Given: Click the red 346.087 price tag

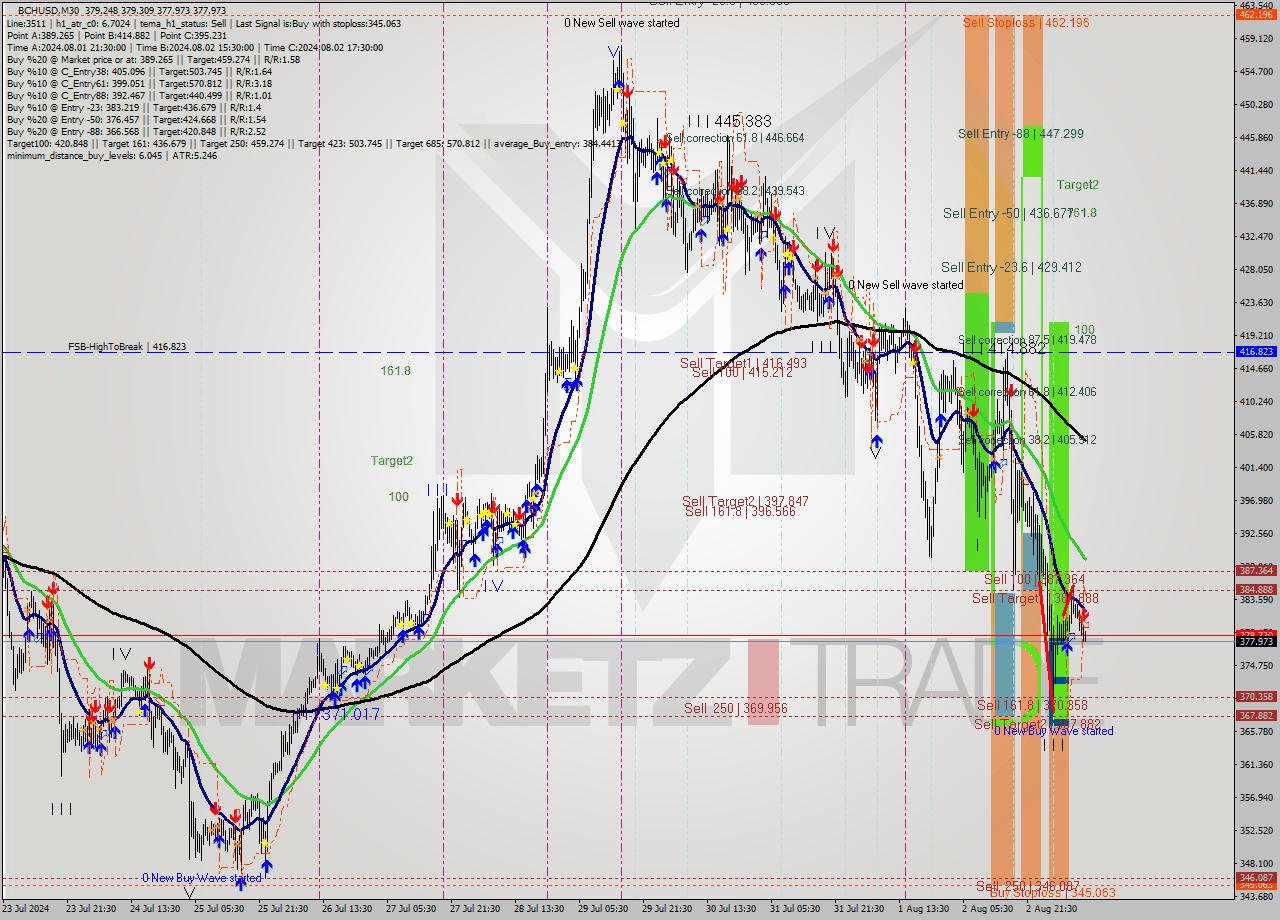Looking at the screenshot, I should [1256, 877].
